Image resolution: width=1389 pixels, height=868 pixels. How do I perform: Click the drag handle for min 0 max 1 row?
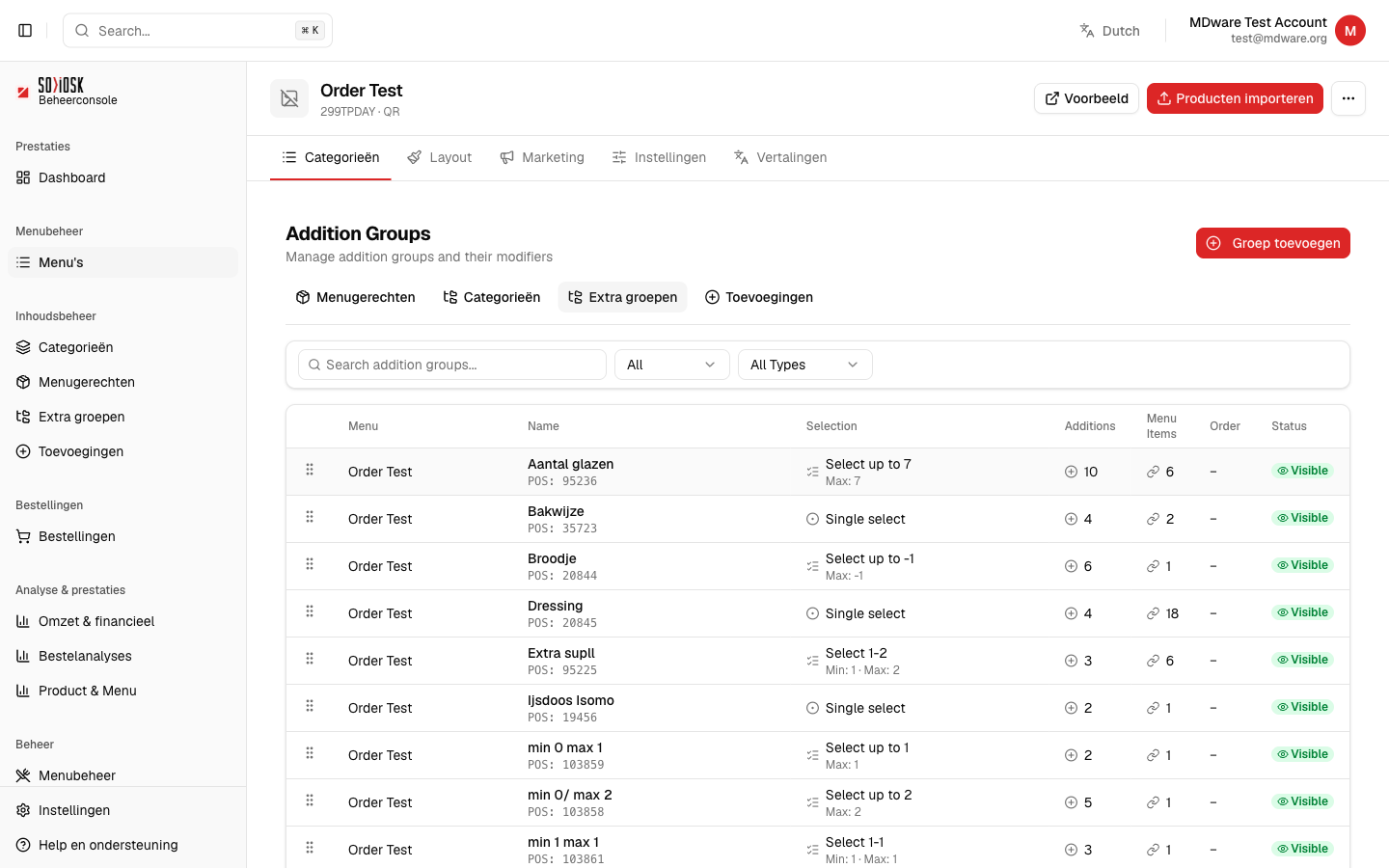tap(310, 753)
